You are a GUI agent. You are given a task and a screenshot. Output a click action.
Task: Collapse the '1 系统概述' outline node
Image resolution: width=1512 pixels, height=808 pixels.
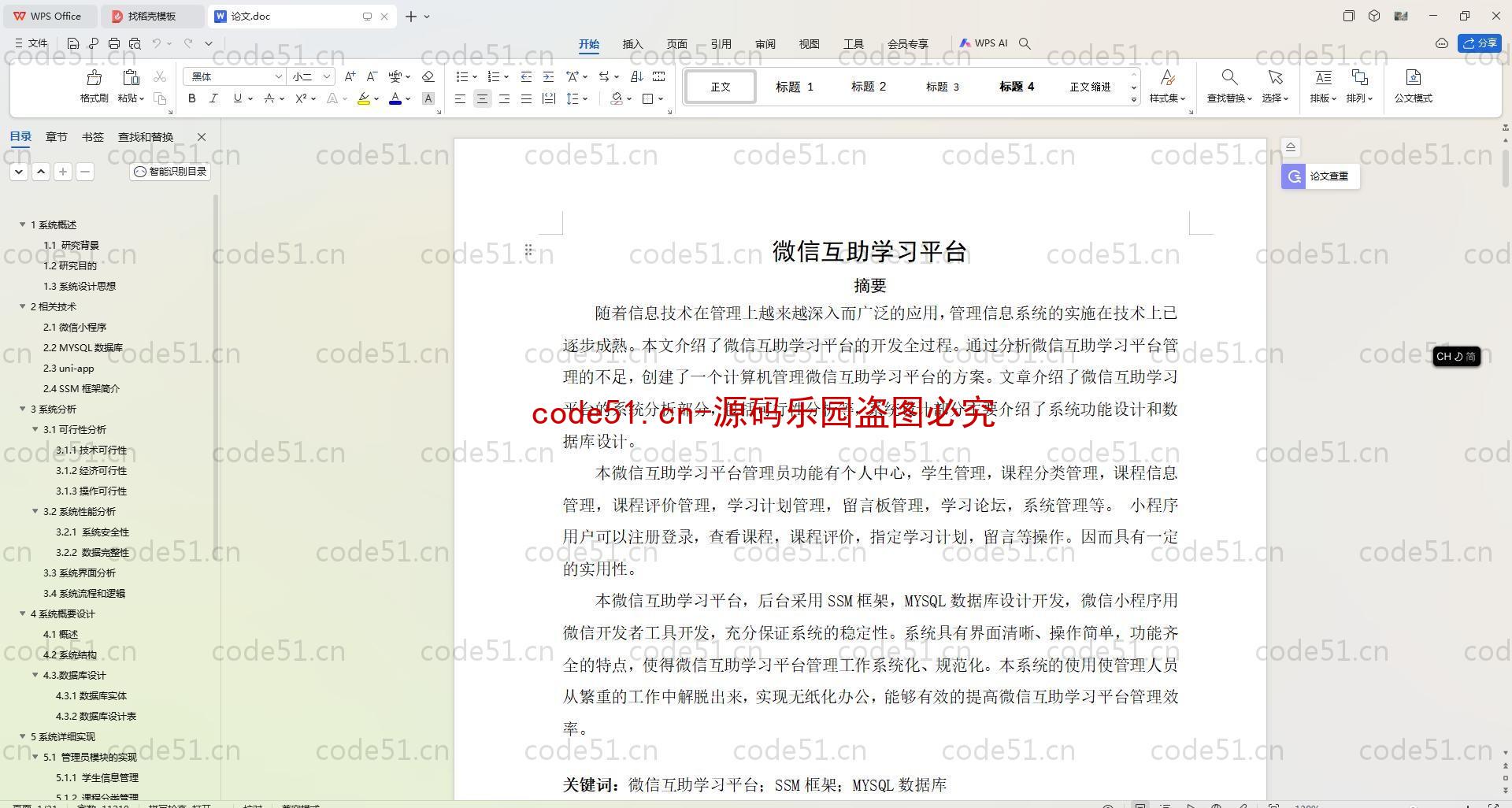click(23, 224)
